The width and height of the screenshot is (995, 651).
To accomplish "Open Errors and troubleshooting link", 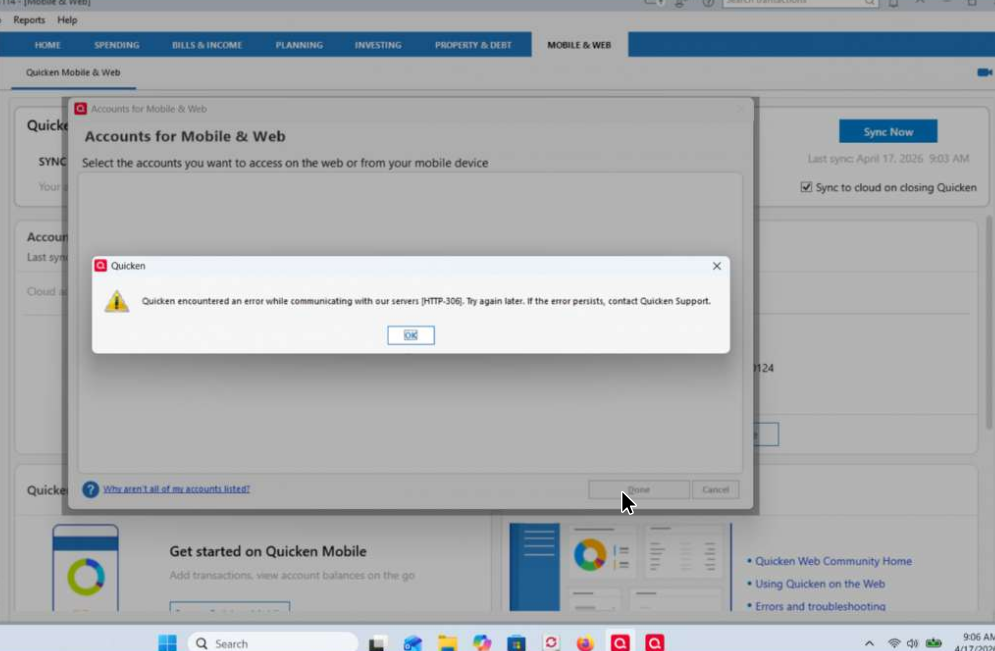I will point(820,606).
